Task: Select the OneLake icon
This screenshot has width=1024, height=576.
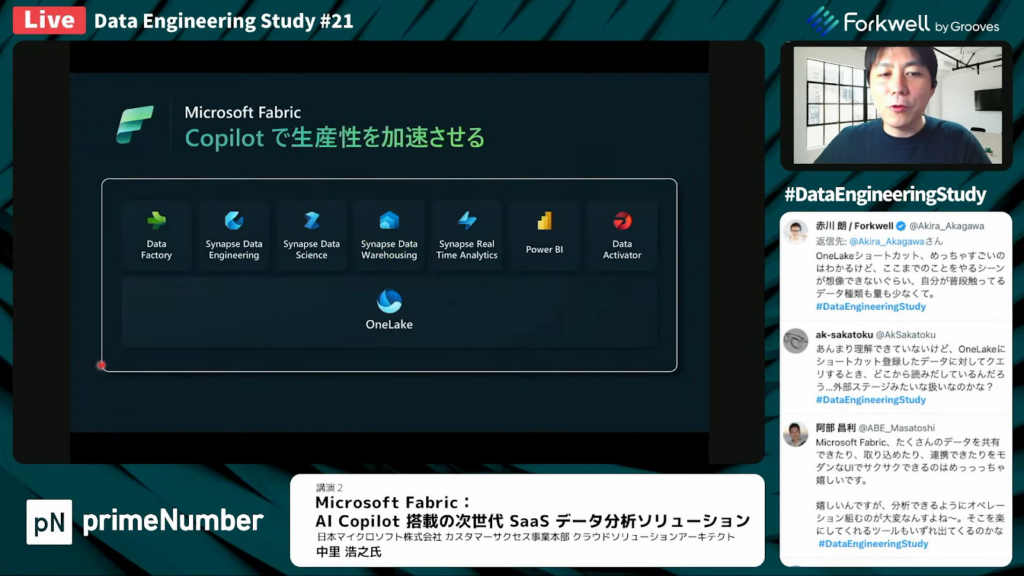Action: tap(389, 301)
